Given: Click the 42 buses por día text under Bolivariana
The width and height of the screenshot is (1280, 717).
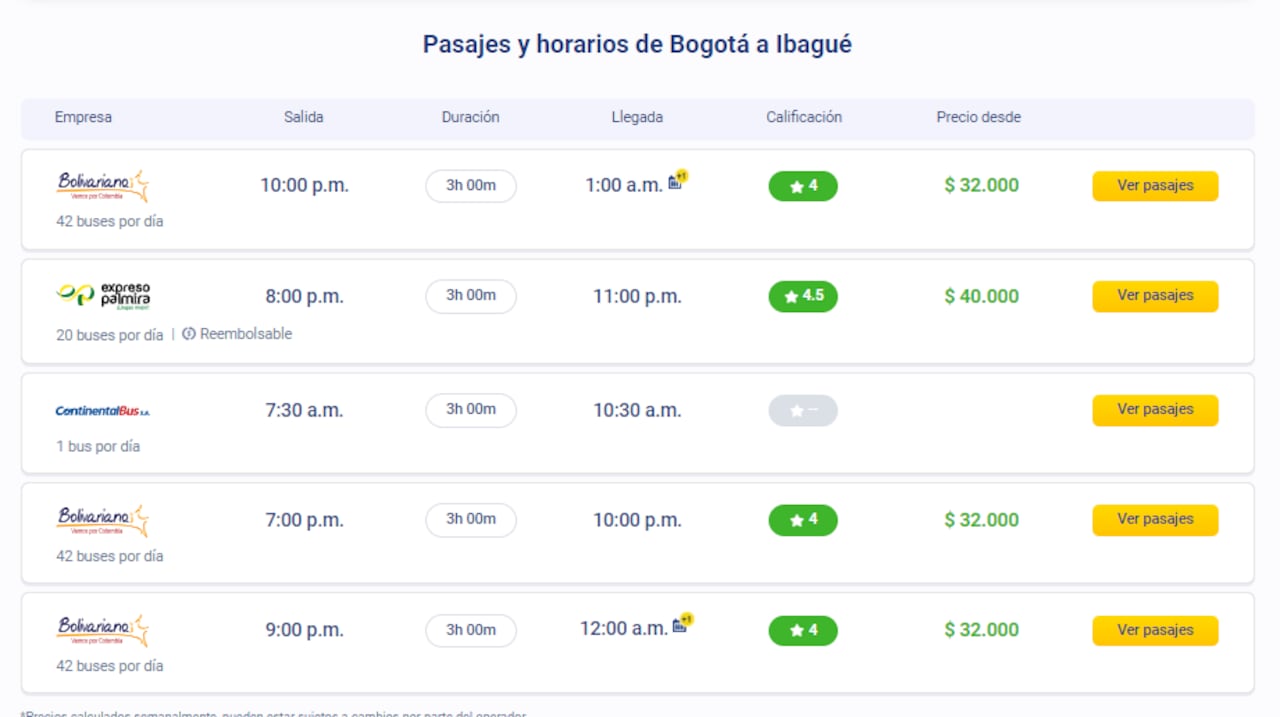Looking at the screenshot, I should pos(108,221).
